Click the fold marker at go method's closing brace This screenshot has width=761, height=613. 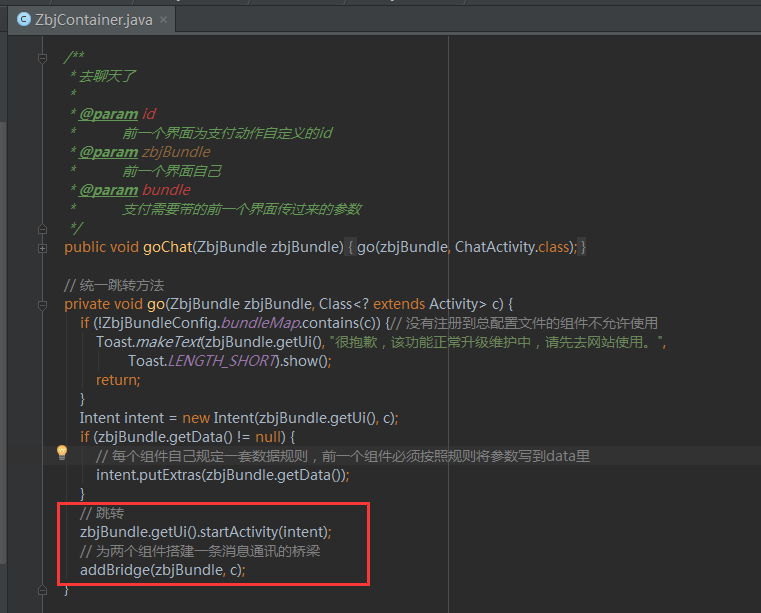(x=43, y=590)
